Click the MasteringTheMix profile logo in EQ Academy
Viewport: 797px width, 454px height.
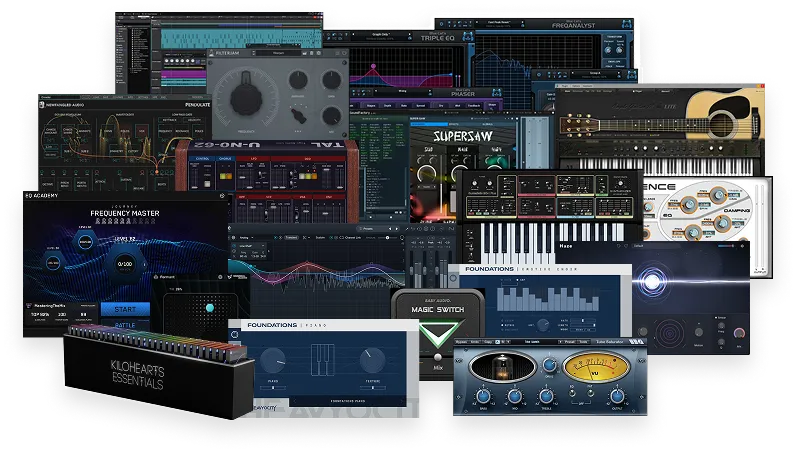(x=29, y=306)
